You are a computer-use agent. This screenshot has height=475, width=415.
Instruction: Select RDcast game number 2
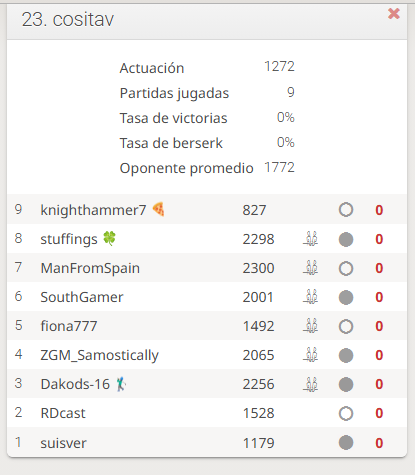point(207,413)
